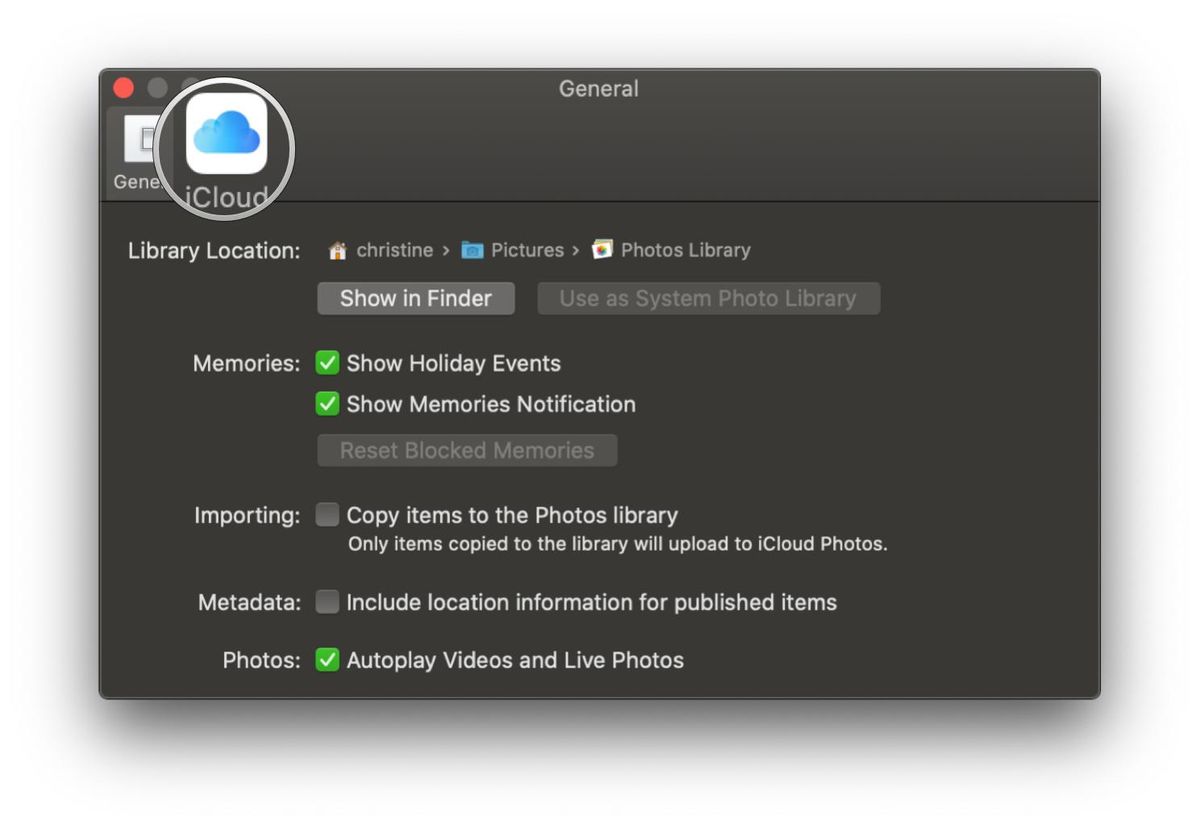Click the Importing label

pyautogui.click(x=247, y=516)
